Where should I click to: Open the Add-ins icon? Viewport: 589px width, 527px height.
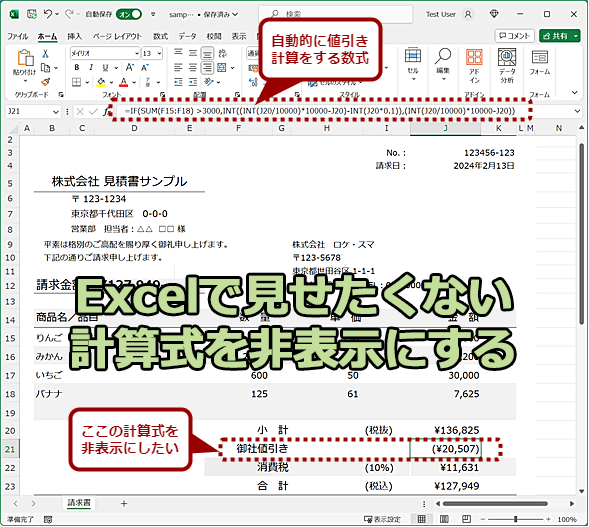(474, 65)
